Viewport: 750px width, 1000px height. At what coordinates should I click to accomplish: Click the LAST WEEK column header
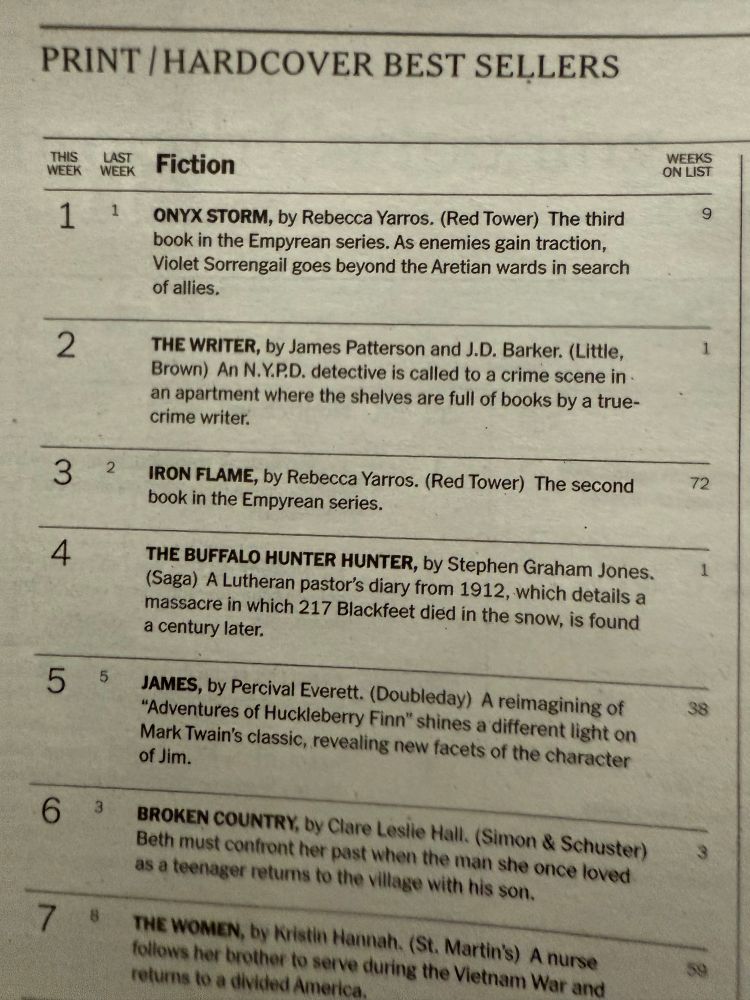[117, 164]
